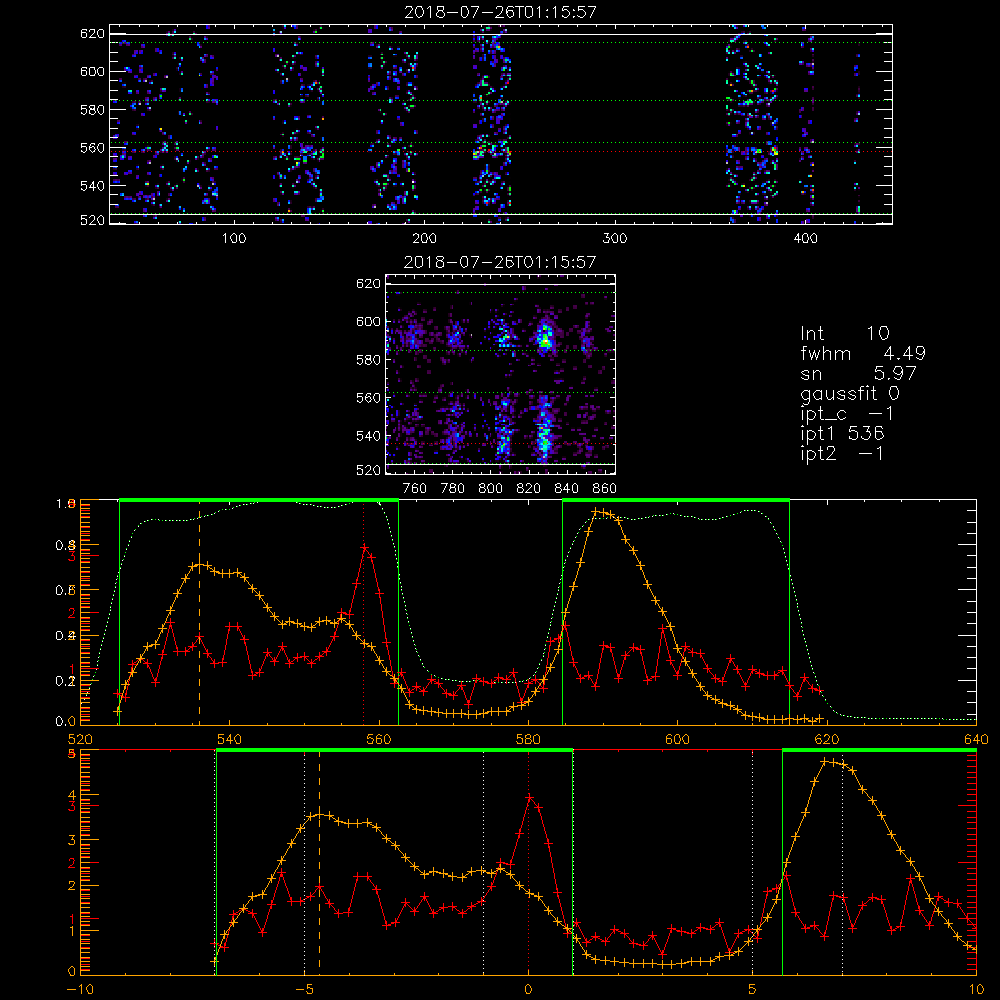The height and width of the screenshot is (1000, 1000).
Task: Click y-axis label 600 of the wide top image
Action: click(x=92, y=71)
